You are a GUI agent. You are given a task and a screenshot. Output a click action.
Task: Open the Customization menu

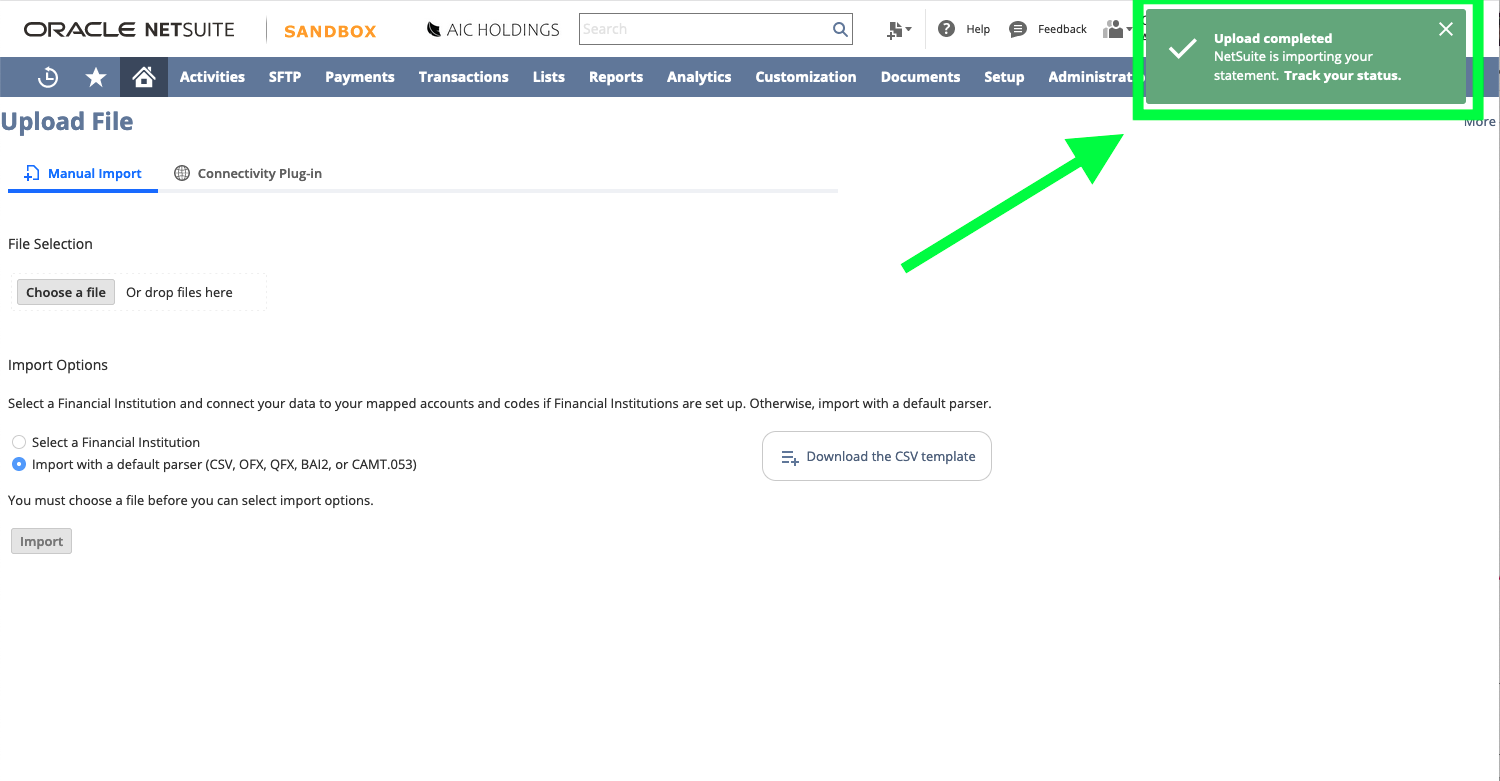click(x=806, y=77)
